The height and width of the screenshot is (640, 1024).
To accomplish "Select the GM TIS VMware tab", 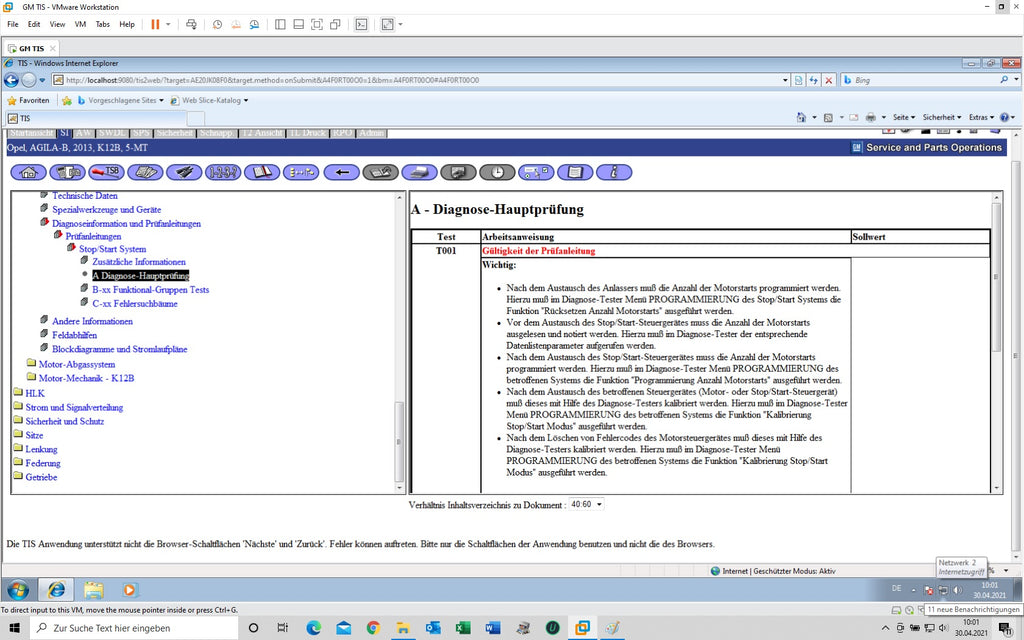I will tap(31, 48).
